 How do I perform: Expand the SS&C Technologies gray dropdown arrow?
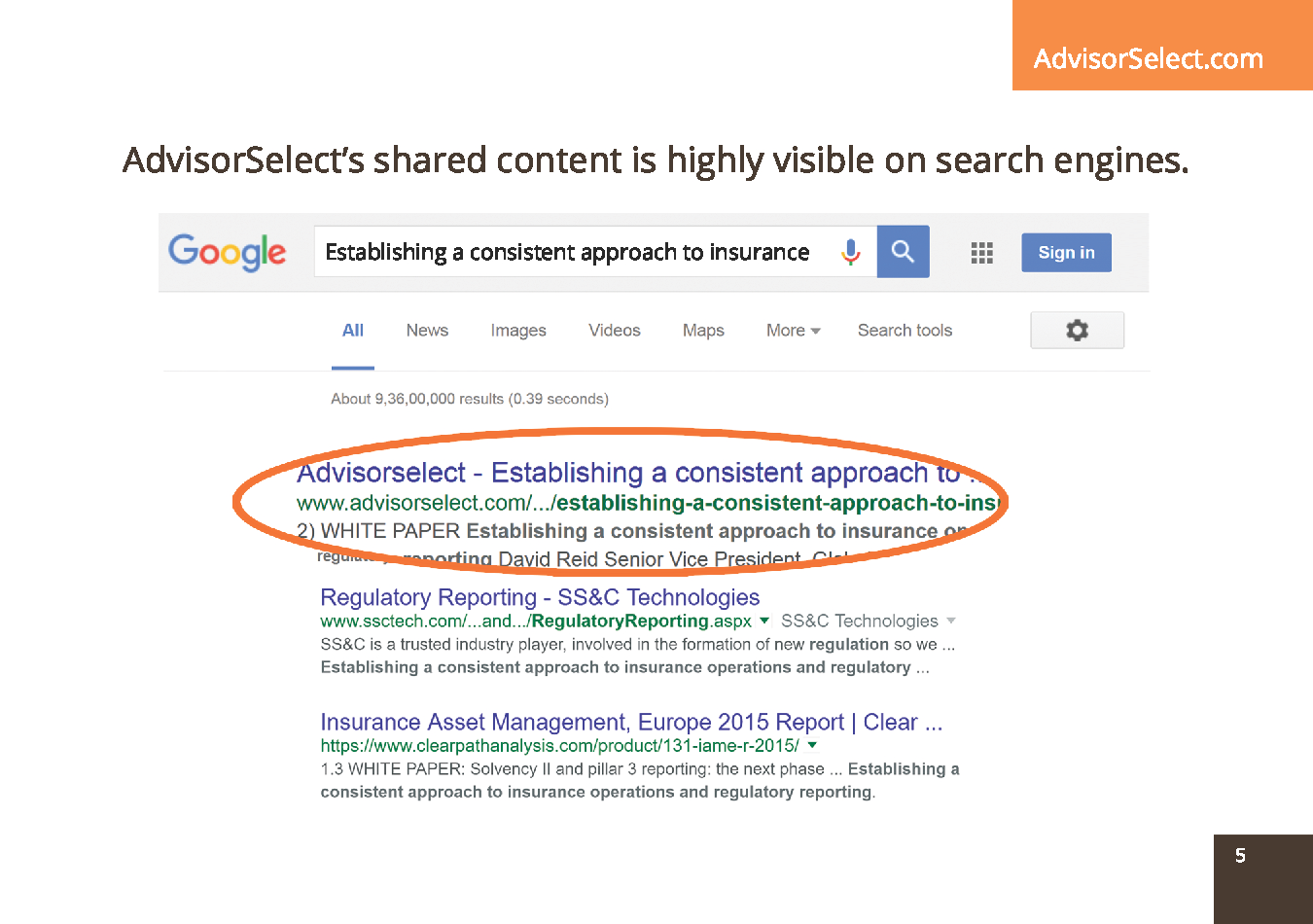coord(951,621)
